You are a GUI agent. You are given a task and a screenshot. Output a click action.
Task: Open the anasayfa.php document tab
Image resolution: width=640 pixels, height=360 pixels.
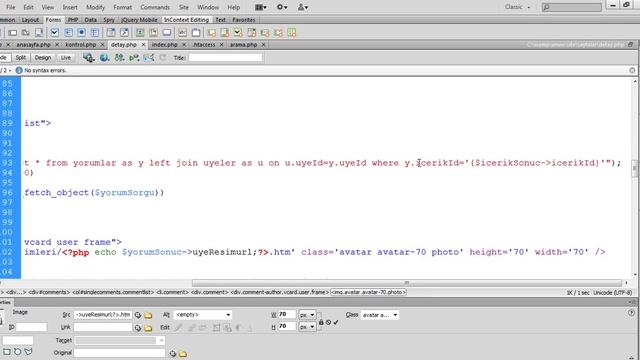pos(33,44)
